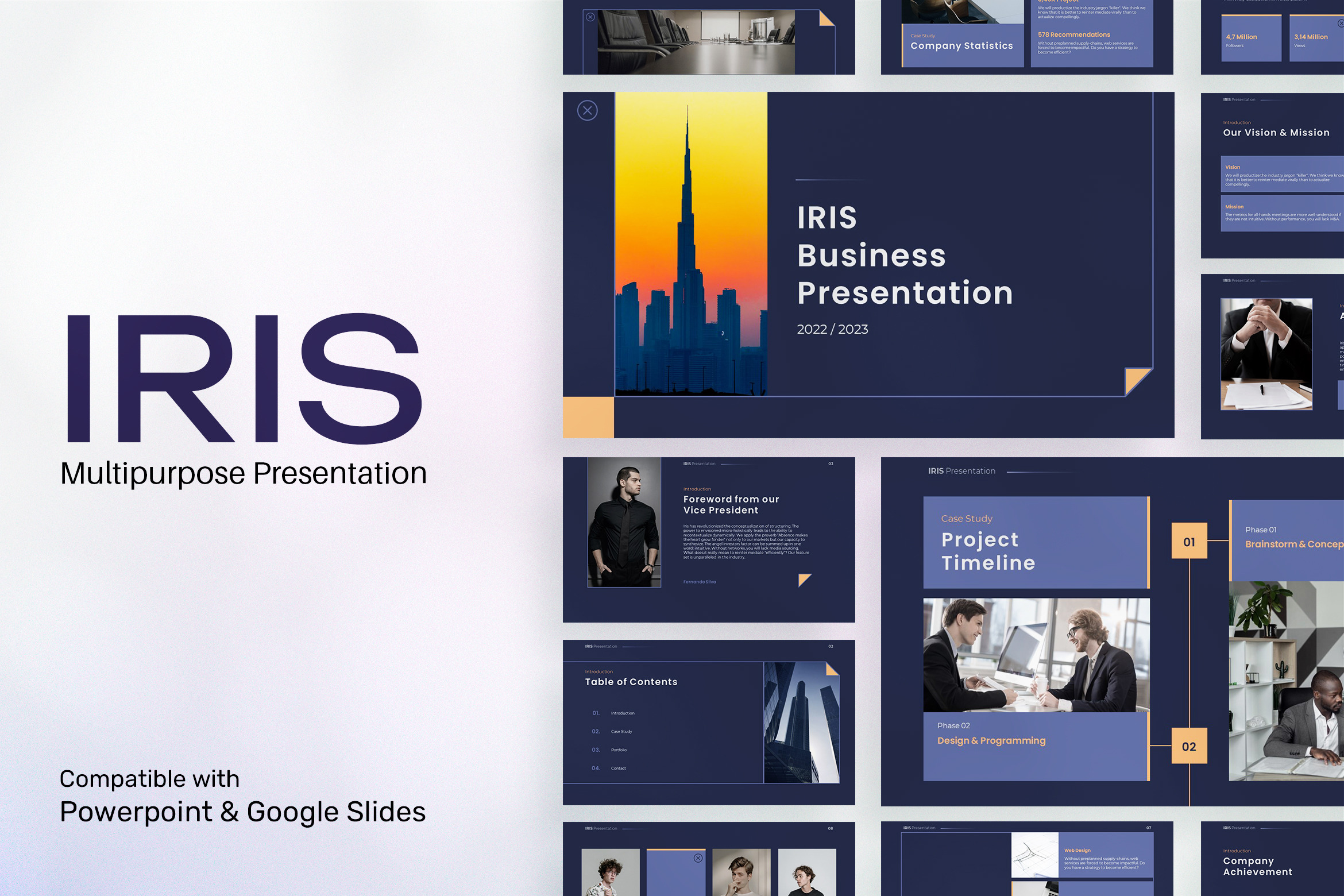Click the Burj Khalifa sunset photo

click(x=691, y=244)
